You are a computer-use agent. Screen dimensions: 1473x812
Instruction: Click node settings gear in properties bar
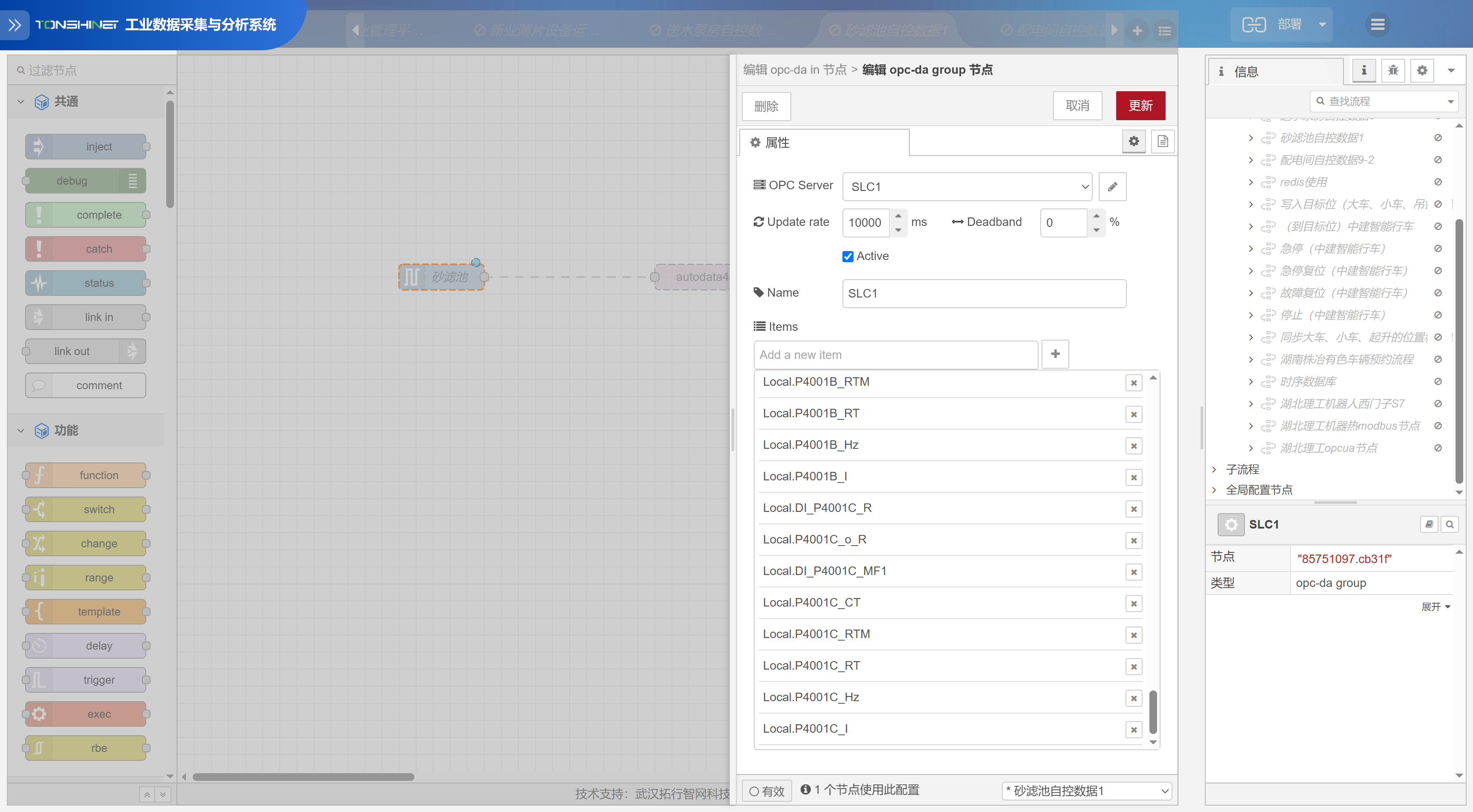pos(1133,142)
